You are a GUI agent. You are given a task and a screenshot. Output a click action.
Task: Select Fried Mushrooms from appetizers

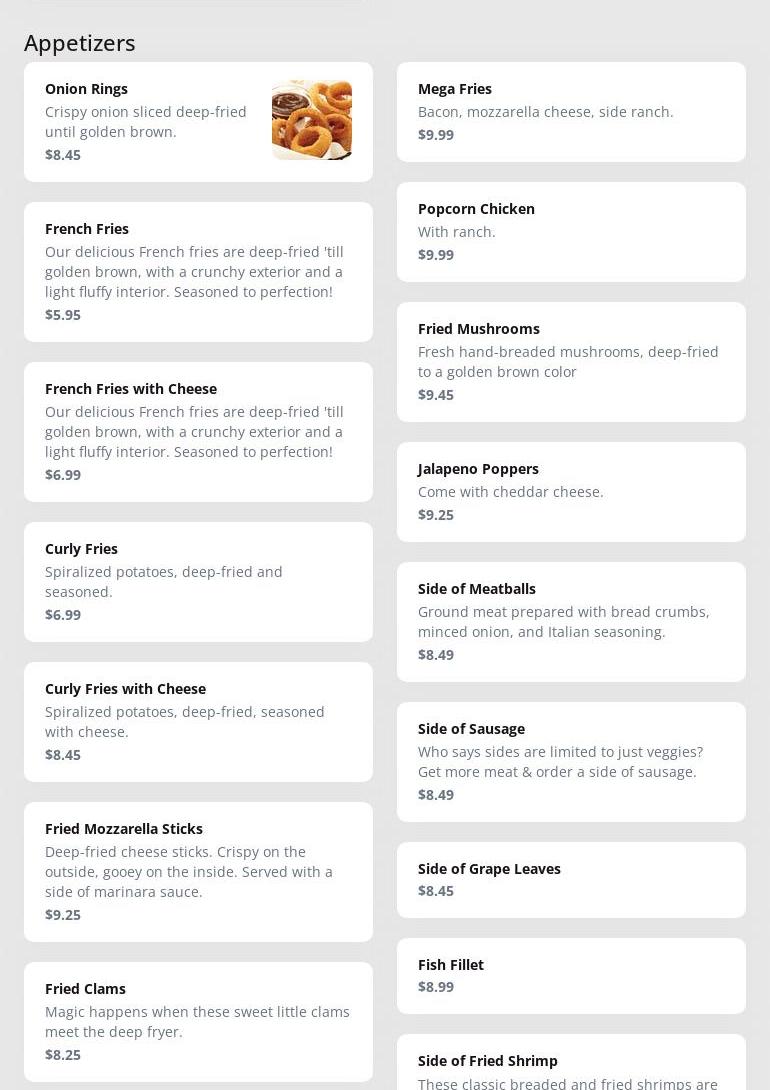(571, 361)
